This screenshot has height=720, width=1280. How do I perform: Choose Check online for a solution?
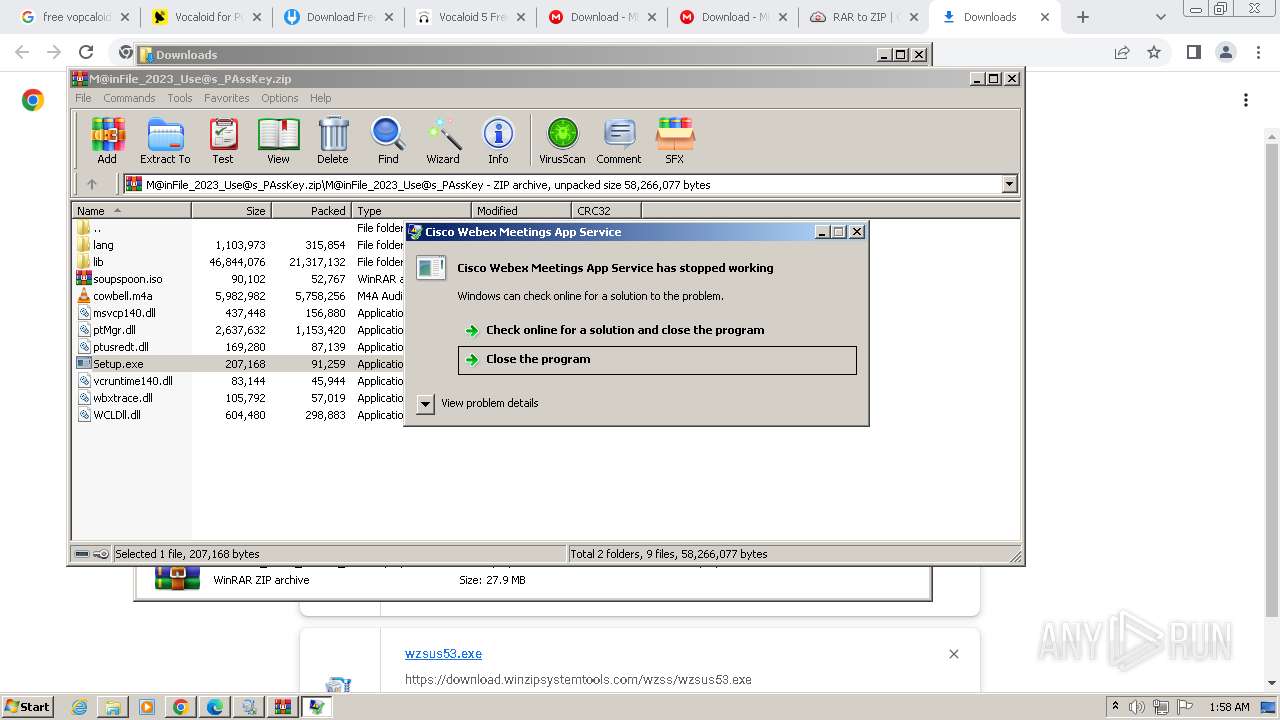click(x=625, y=330)
